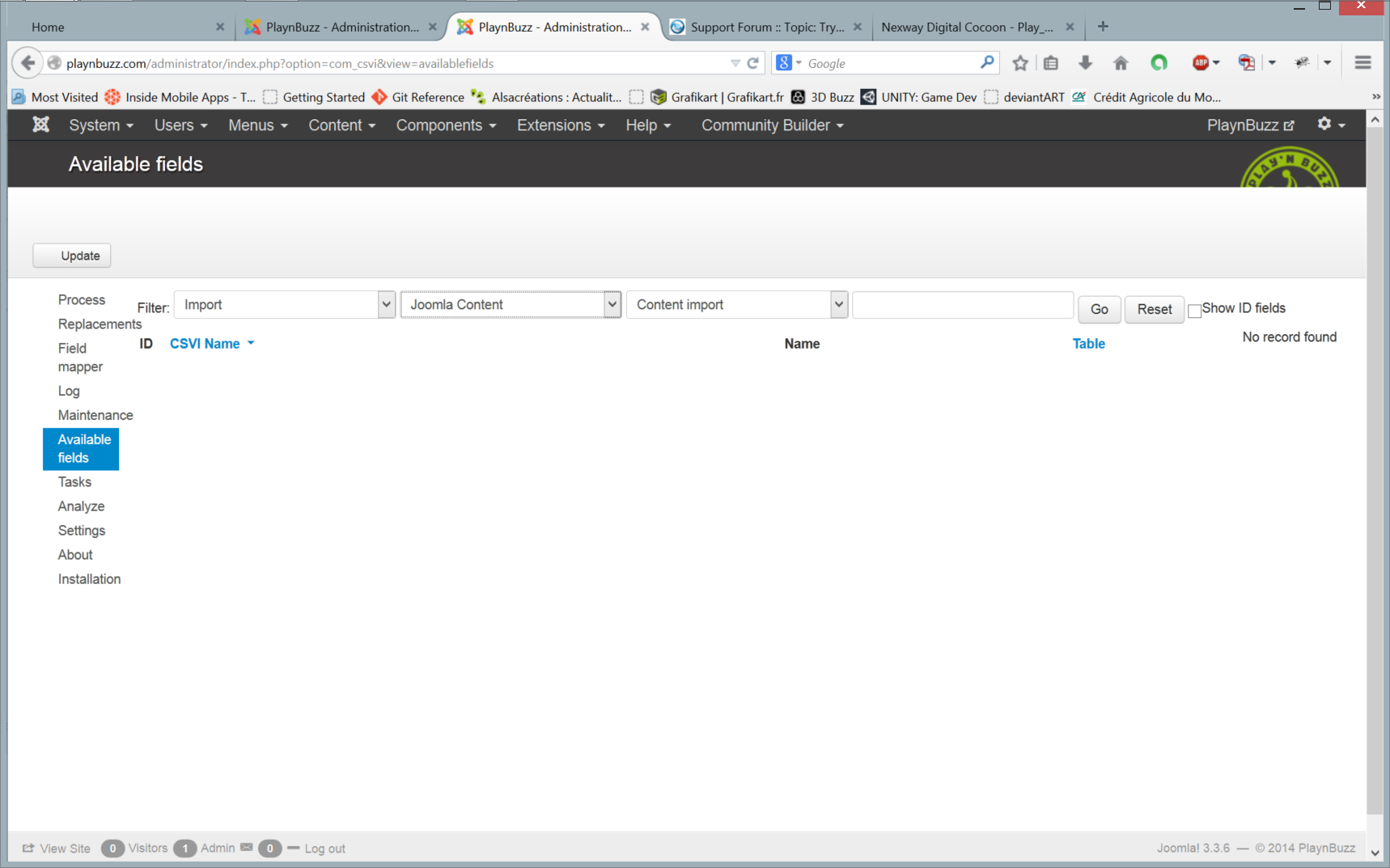The image size is (1390, 868).
Task: Sort by the Table column header
Action: (x=1088, y=344)
